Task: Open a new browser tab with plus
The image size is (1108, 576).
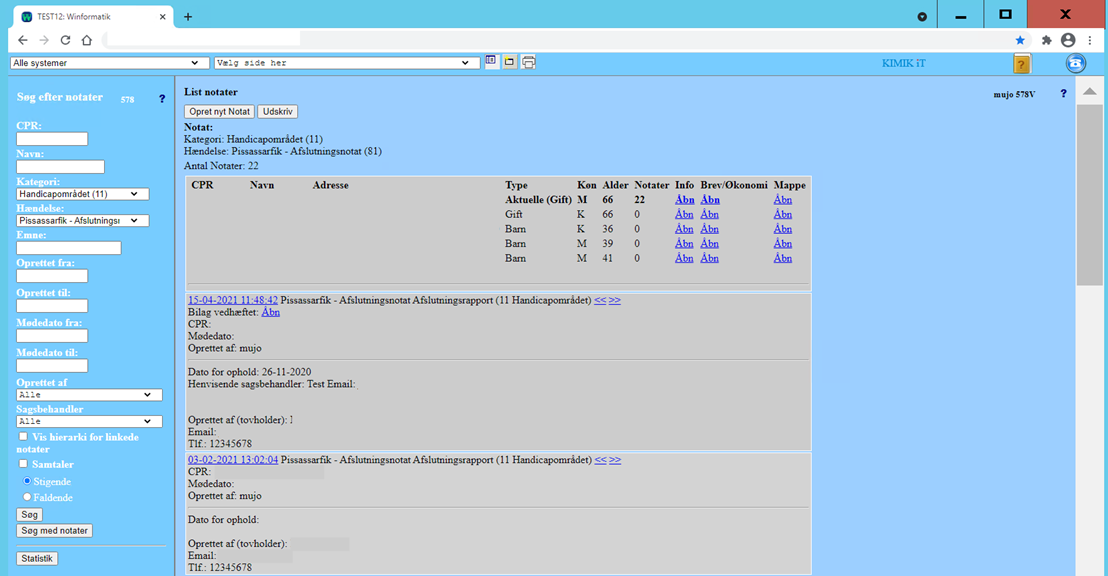Action: click(188, 16)
